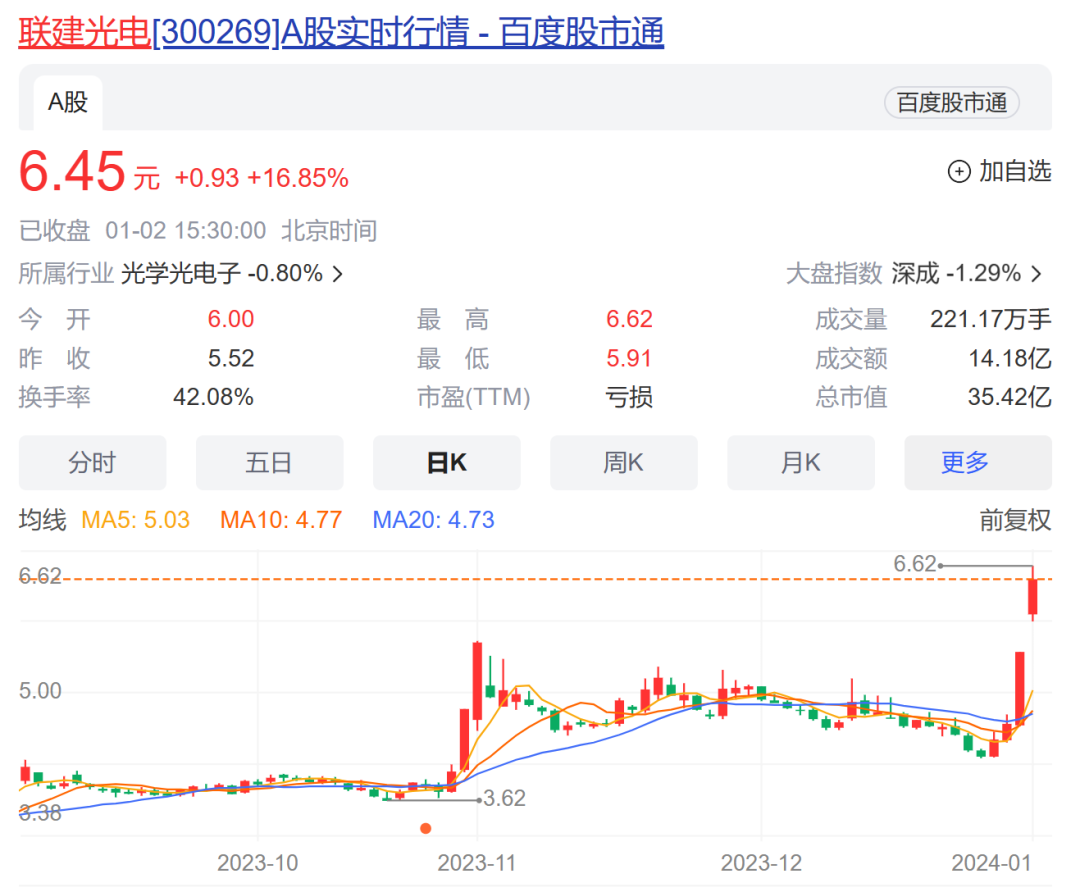Click the 2023-10 date axis label
The image size is (1080, 892).
point(258,863)
